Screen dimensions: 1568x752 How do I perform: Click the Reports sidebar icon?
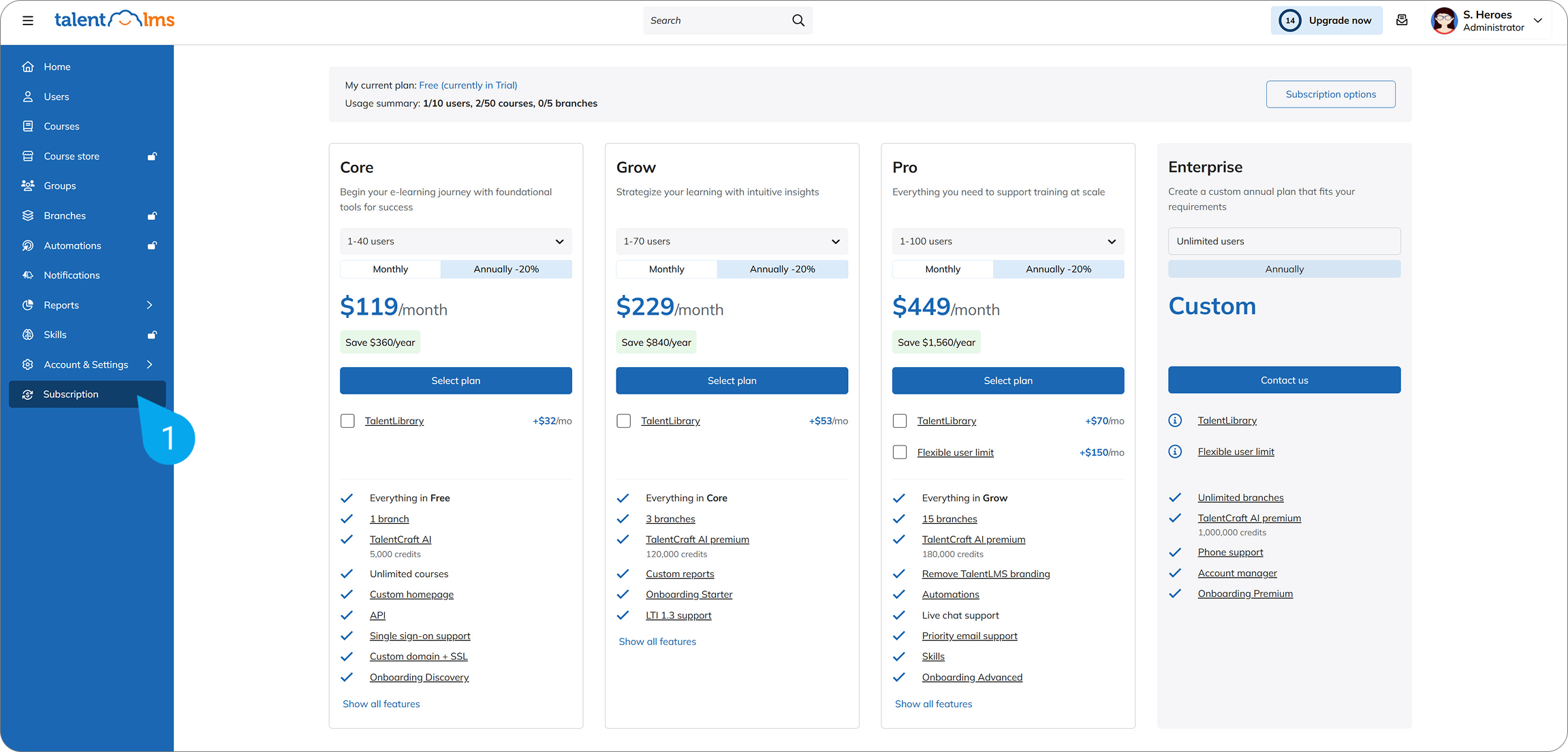click(28, 305)
